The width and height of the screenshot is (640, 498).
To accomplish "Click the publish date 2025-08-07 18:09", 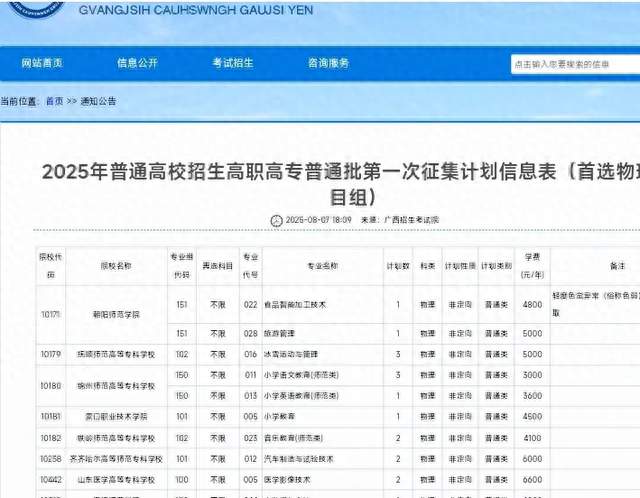I will (x=318, y=220).
